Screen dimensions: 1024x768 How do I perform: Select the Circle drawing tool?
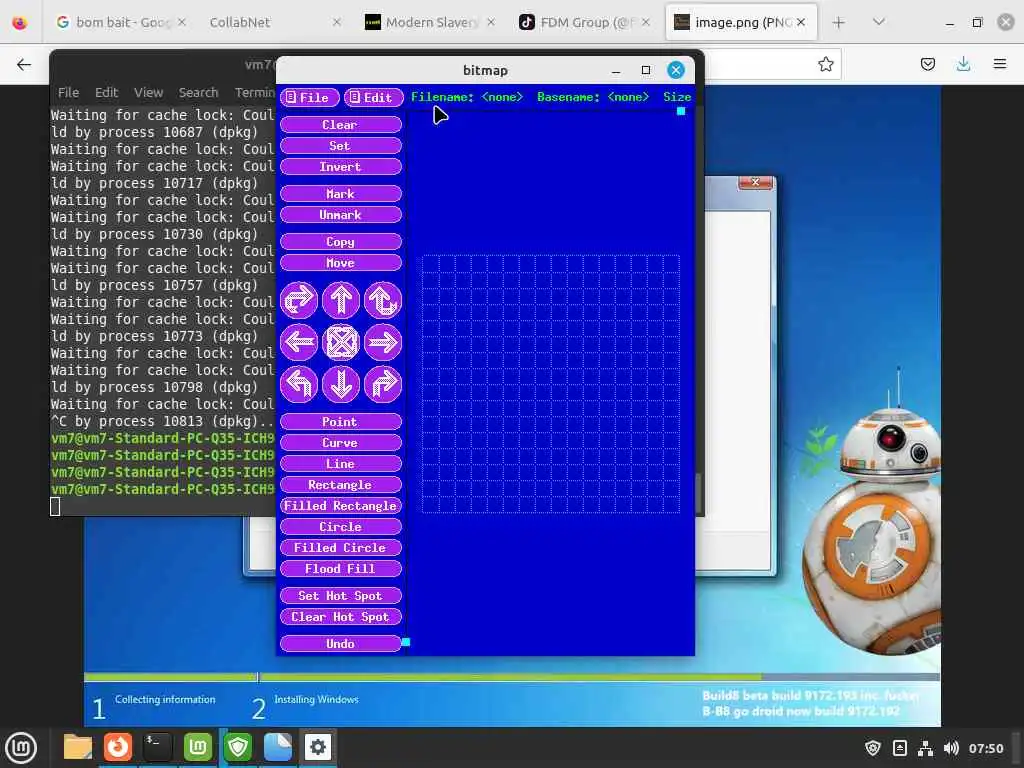[340, 526]
